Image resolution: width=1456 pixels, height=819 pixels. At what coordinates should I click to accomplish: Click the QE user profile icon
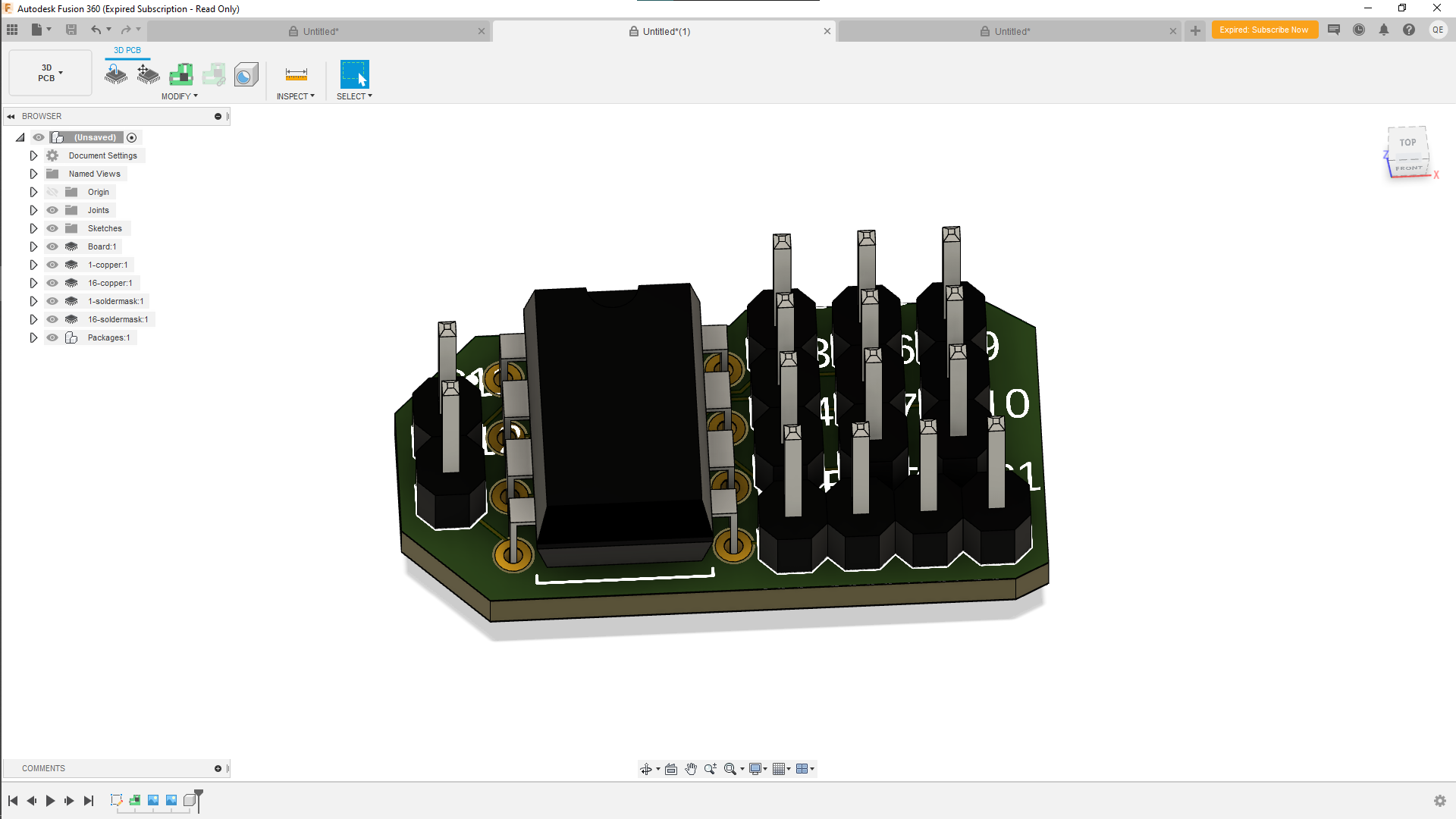click(x=1438, y=30)
